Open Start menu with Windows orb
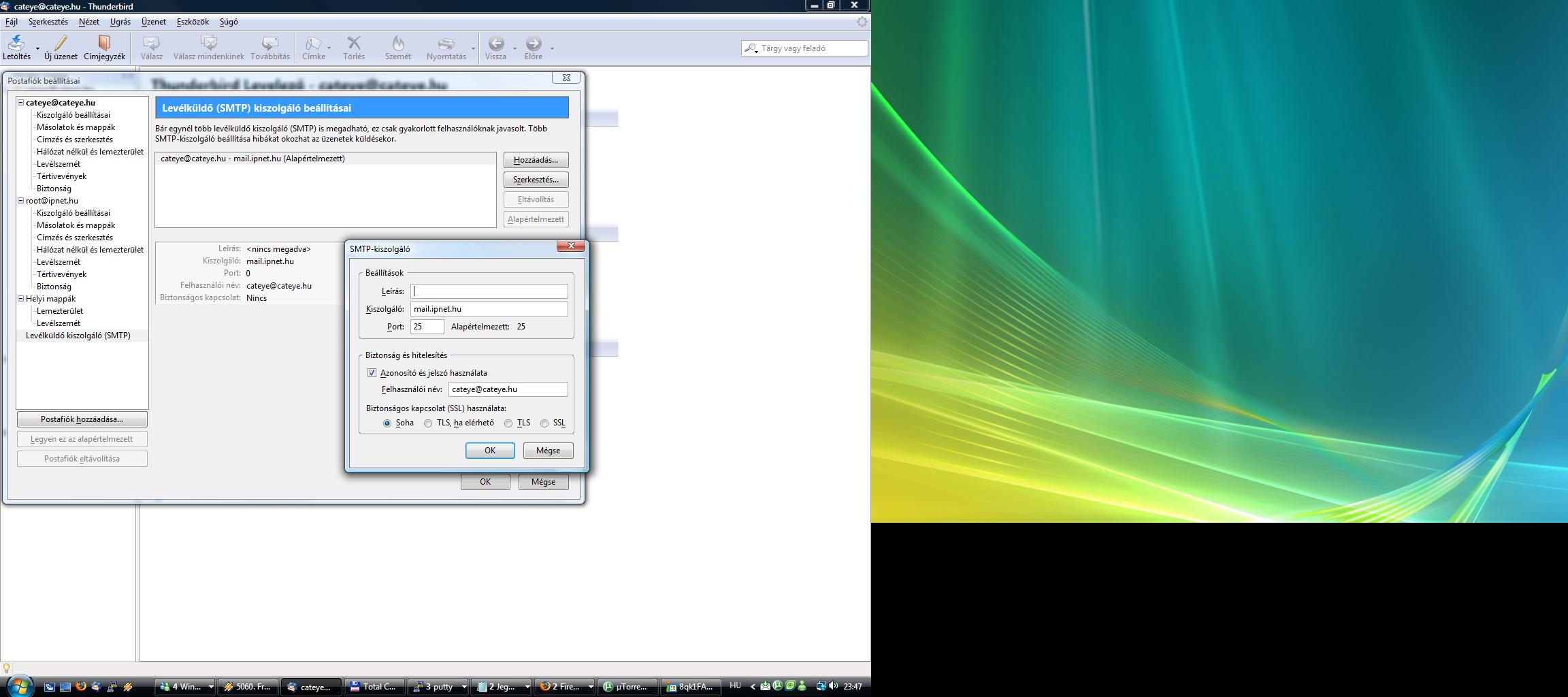The height and width of the screenshot is (697, 1568). [19, 685]
